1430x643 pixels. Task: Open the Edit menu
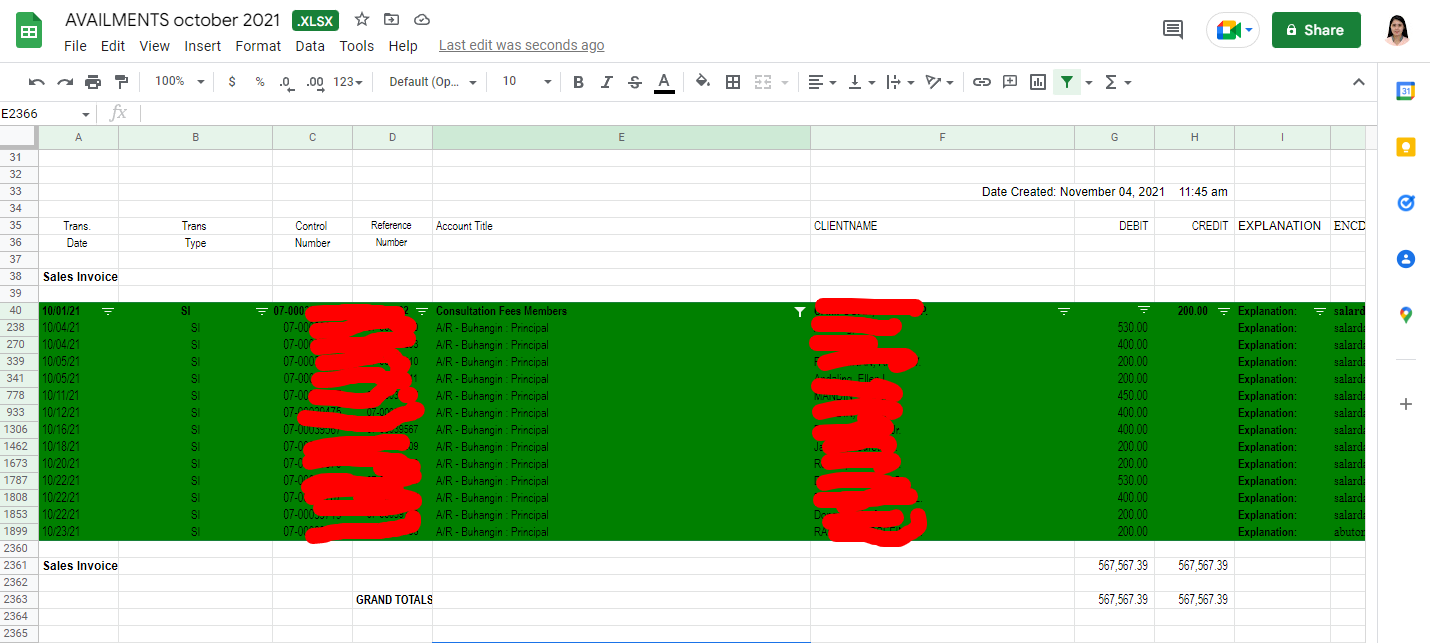point(113,46)
